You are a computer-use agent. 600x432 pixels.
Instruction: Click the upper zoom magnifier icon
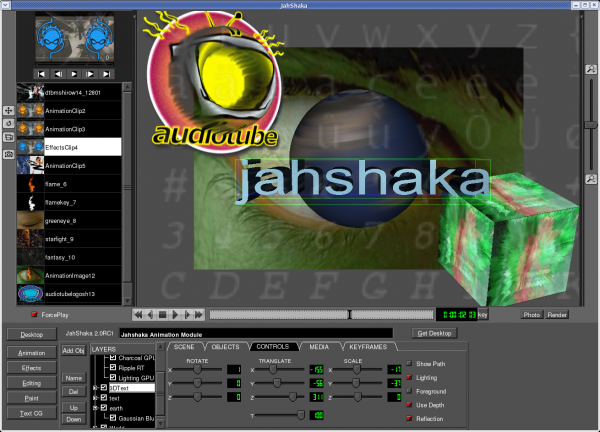click(x=591, y=69)
